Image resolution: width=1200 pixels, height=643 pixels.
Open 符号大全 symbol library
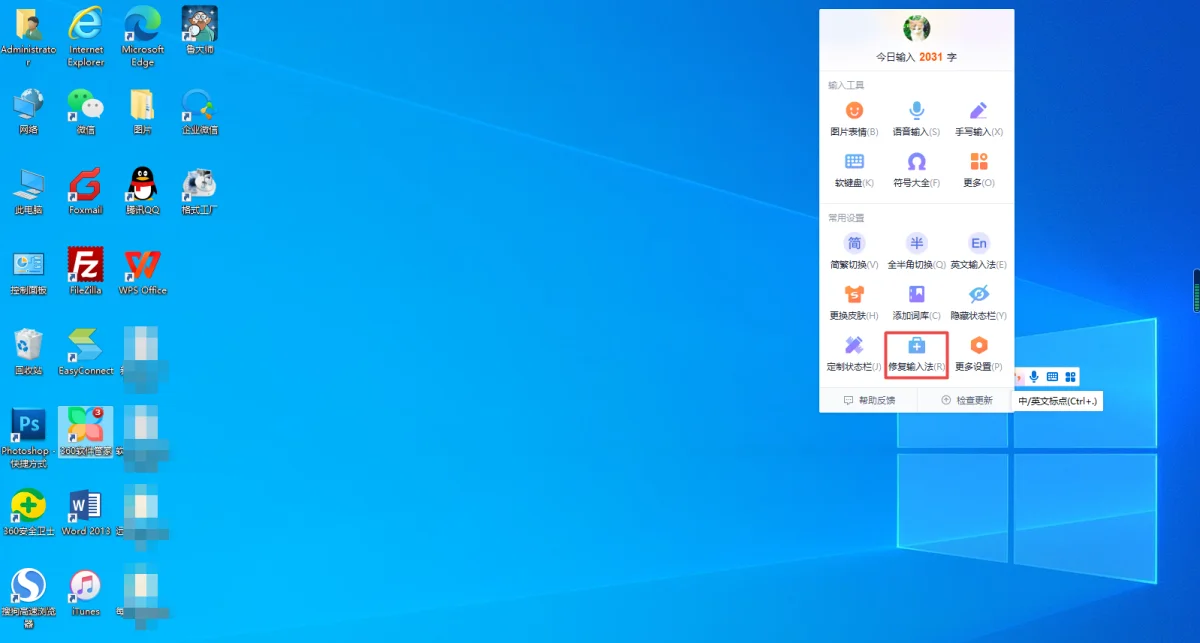[916, 162]
